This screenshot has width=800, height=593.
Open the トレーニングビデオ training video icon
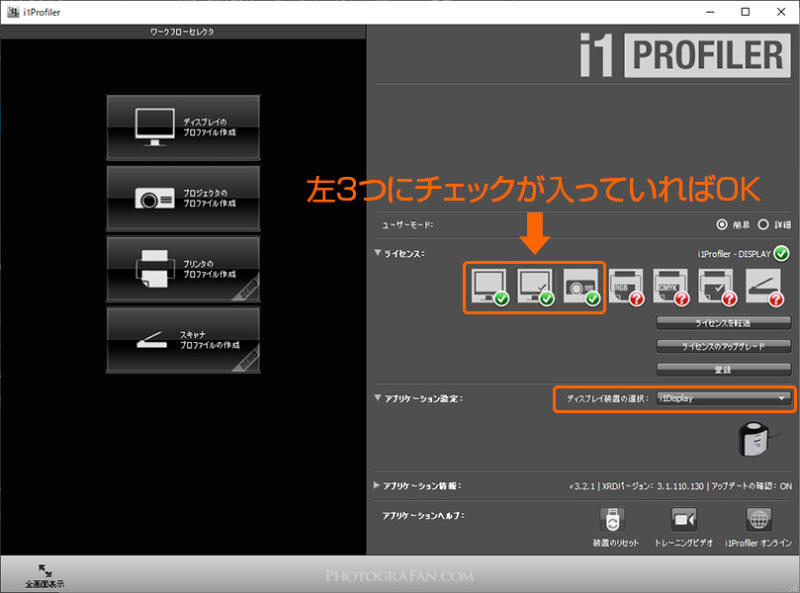pos(684,521)
